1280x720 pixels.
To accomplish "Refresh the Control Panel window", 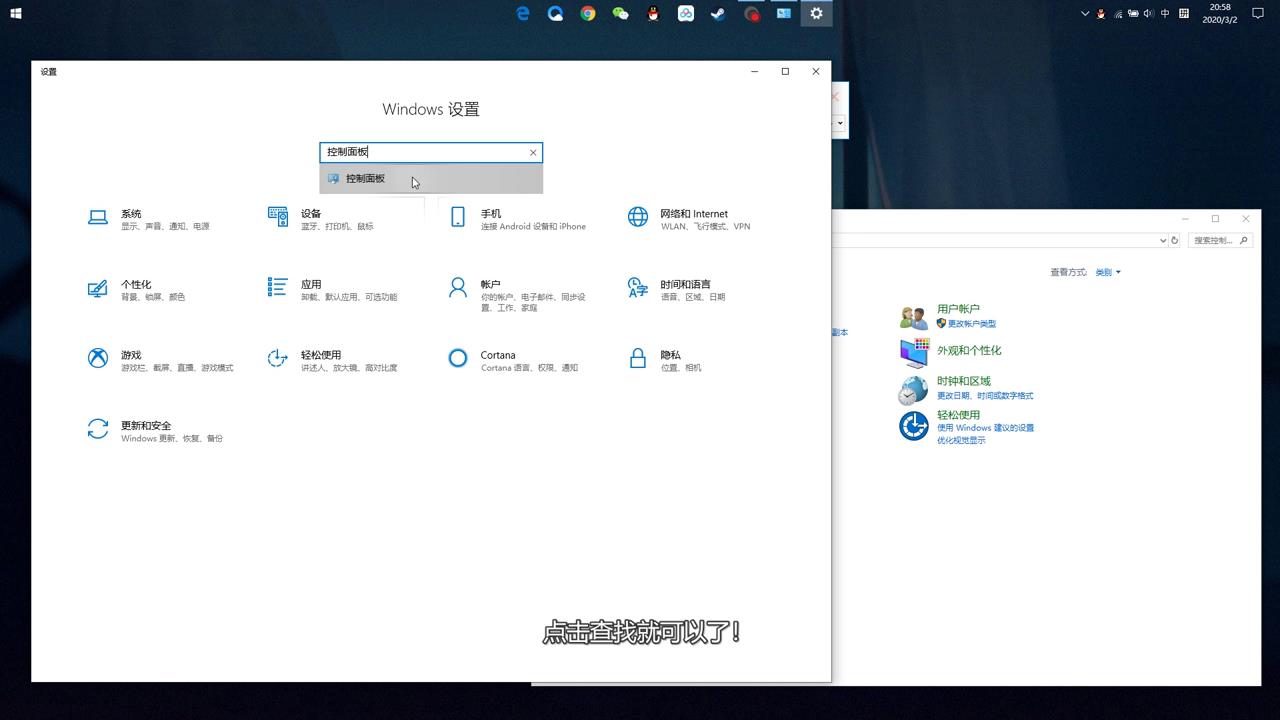I will coord(1175,241).
